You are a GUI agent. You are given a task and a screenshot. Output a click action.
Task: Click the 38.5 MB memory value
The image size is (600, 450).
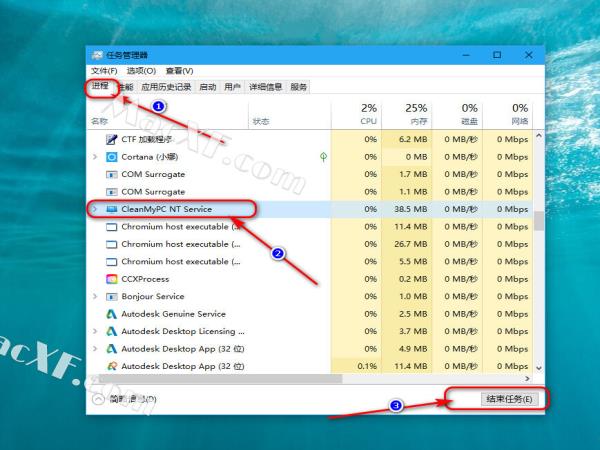[411, 209]
